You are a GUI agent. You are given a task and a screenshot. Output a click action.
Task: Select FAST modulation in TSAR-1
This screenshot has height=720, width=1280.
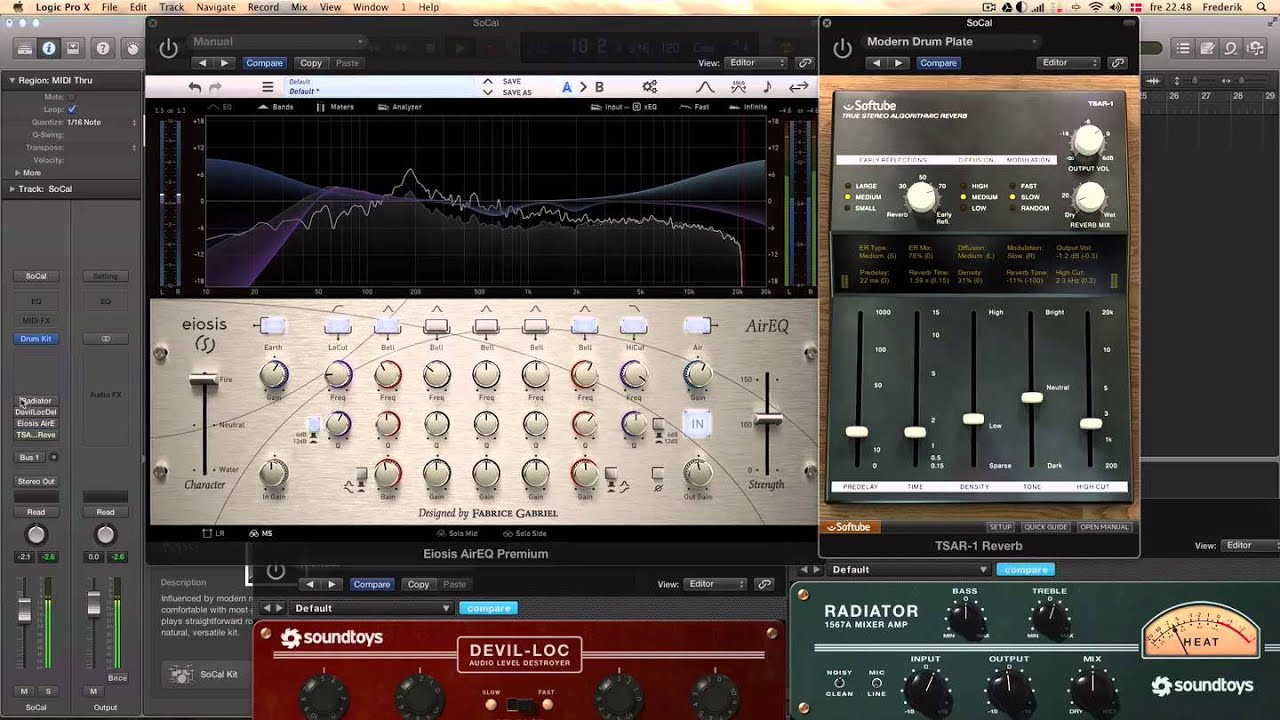coord(1023,186)
